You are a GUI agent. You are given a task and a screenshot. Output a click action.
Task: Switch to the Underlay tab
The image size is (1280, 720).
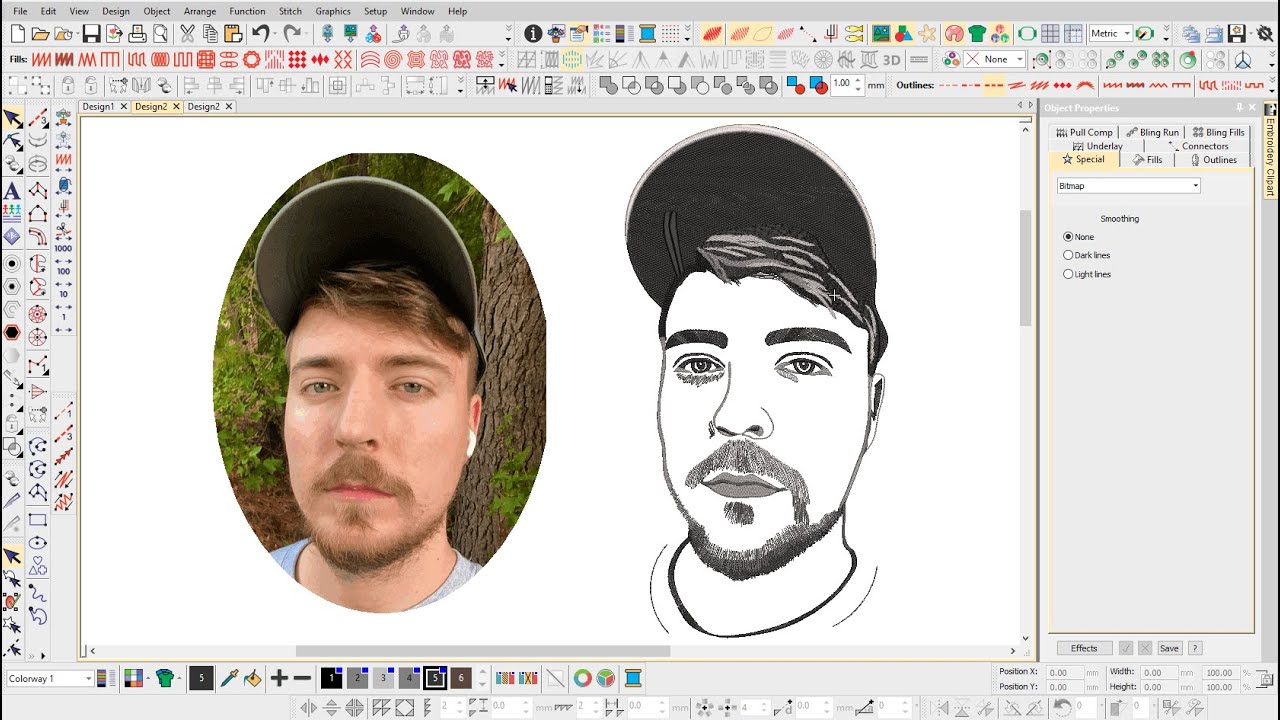(x=1097, y=146)
